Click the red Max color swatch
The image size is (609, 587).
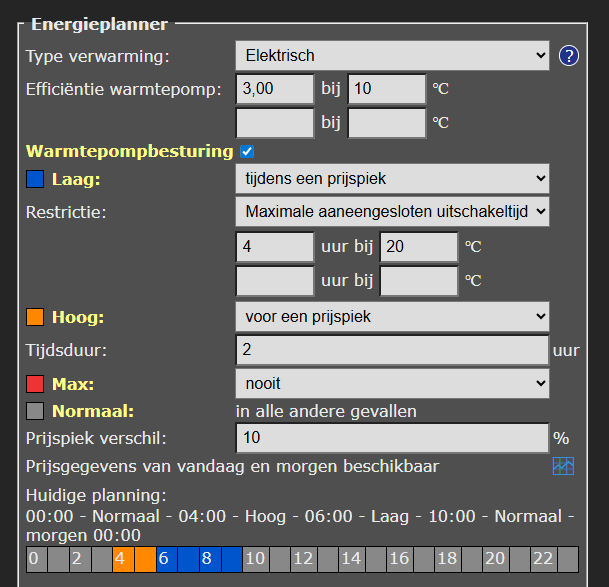(x=35, y=383)
